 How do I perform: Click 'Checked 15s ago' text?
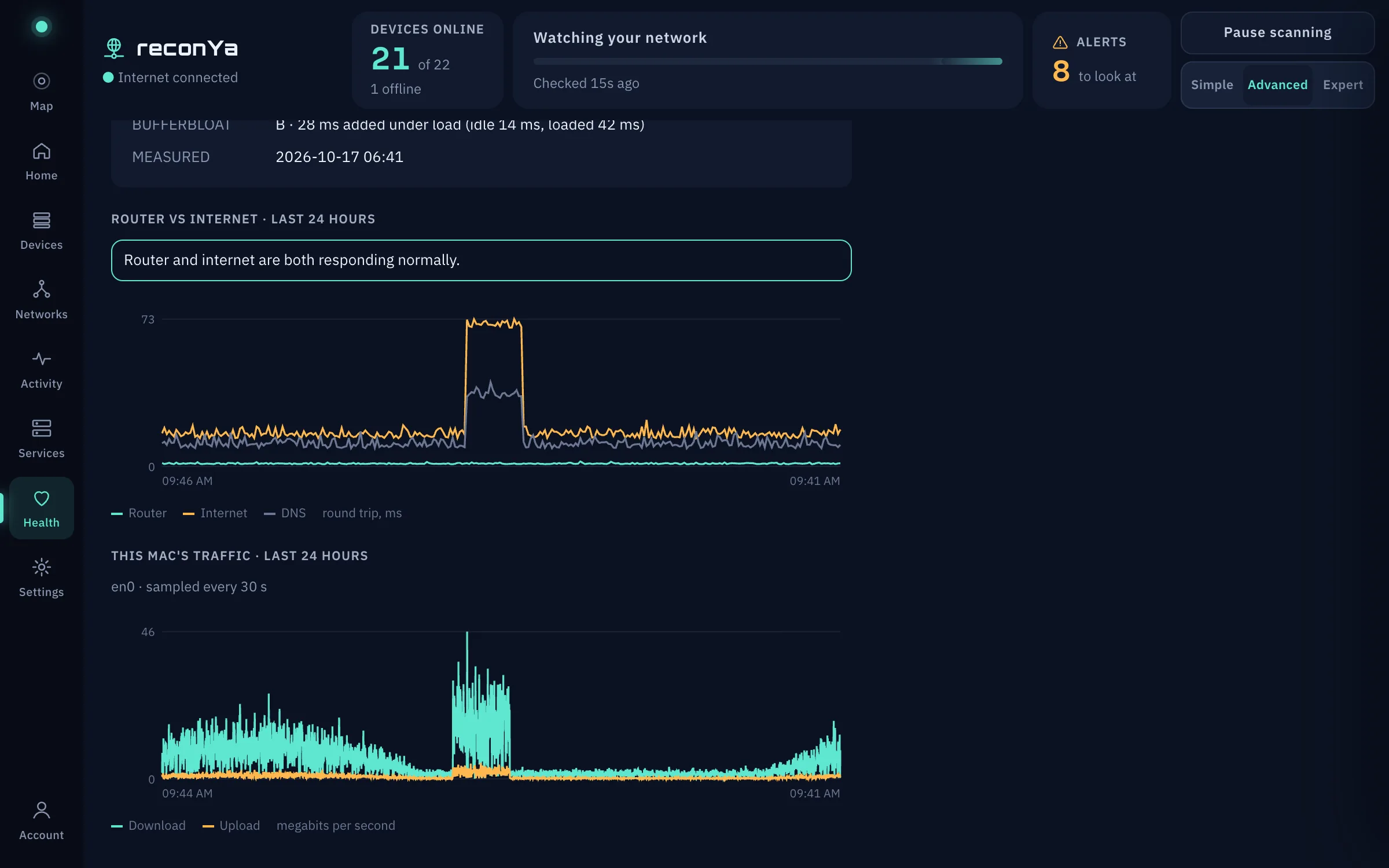[x=586, y=83]
